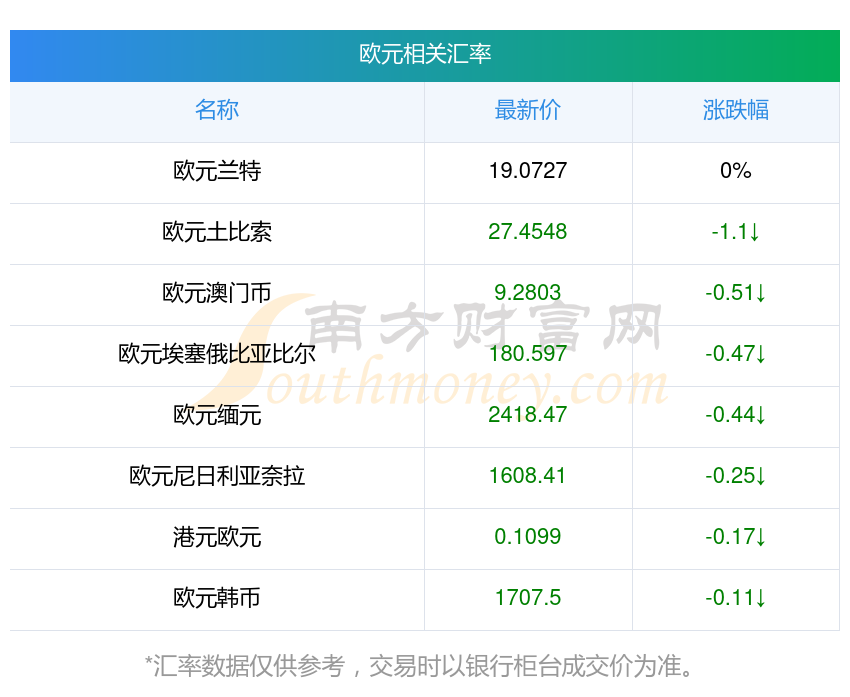Open the 欧元尼日利亚奈拉 currency pair
This screenshot has width=850, height=697.
[217, 477]
